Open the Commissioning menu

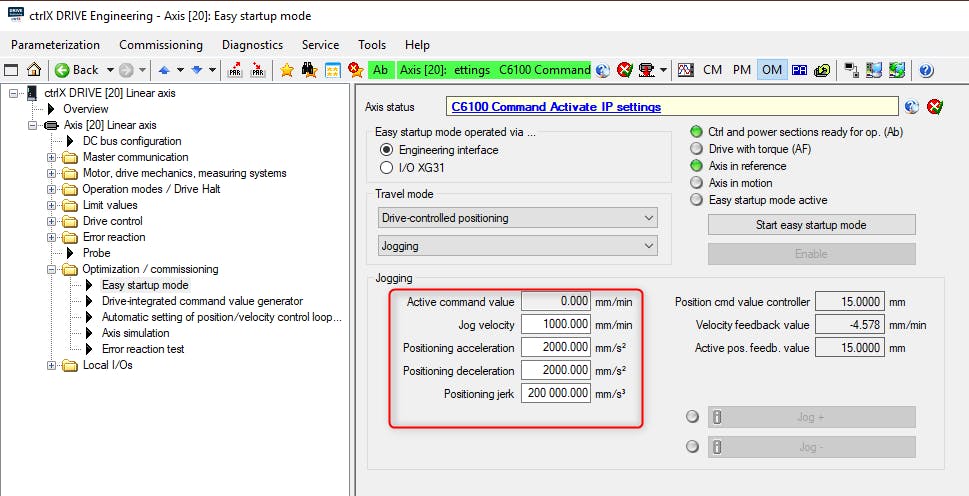coord(161,44)
